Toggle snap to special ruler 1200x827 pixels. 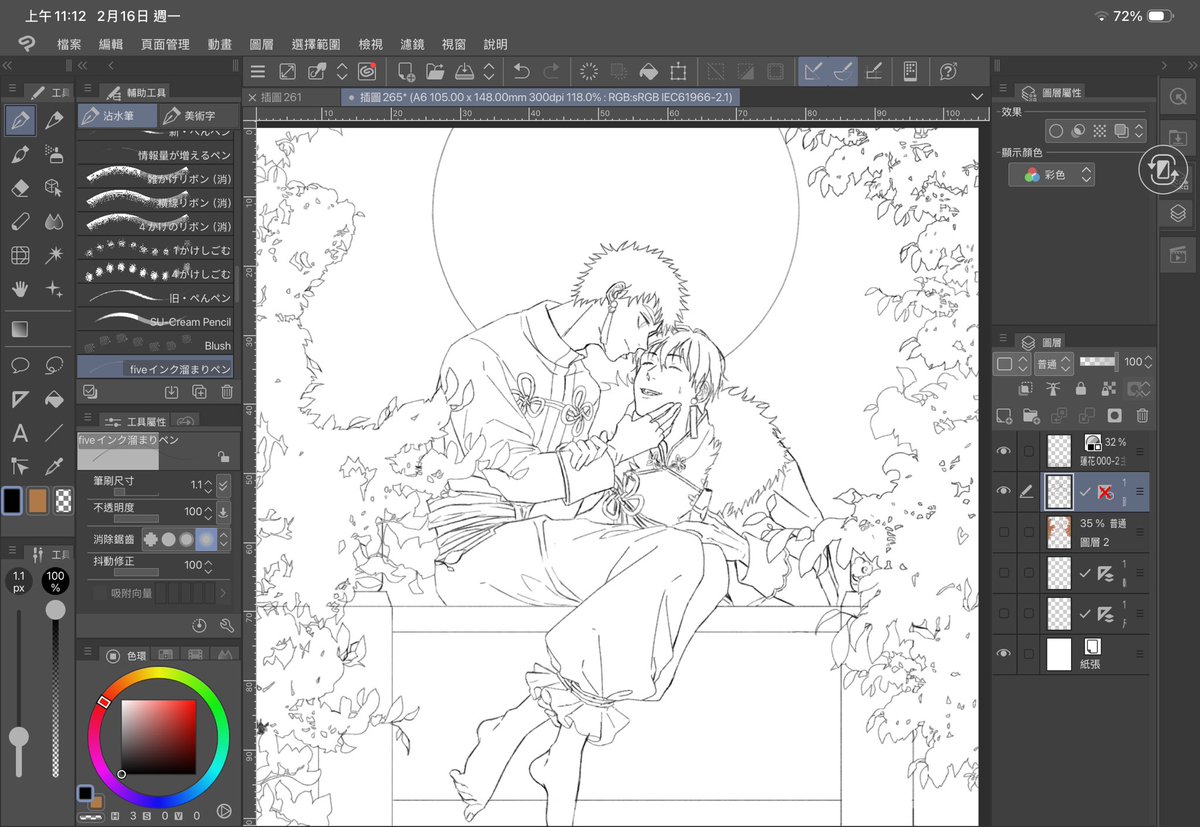click(x=843, y=71)
